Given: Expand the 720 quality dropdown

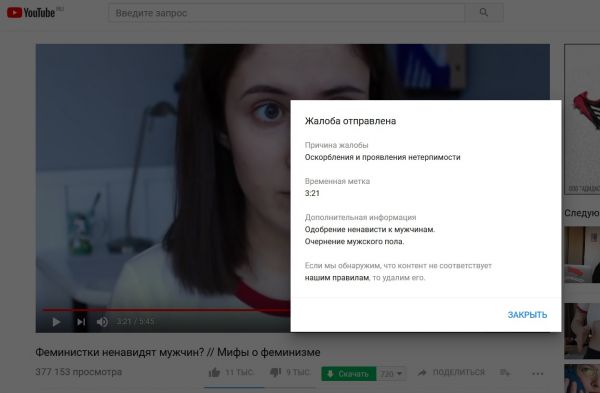Looking at the screenshot, I should (x=391, y=374).
